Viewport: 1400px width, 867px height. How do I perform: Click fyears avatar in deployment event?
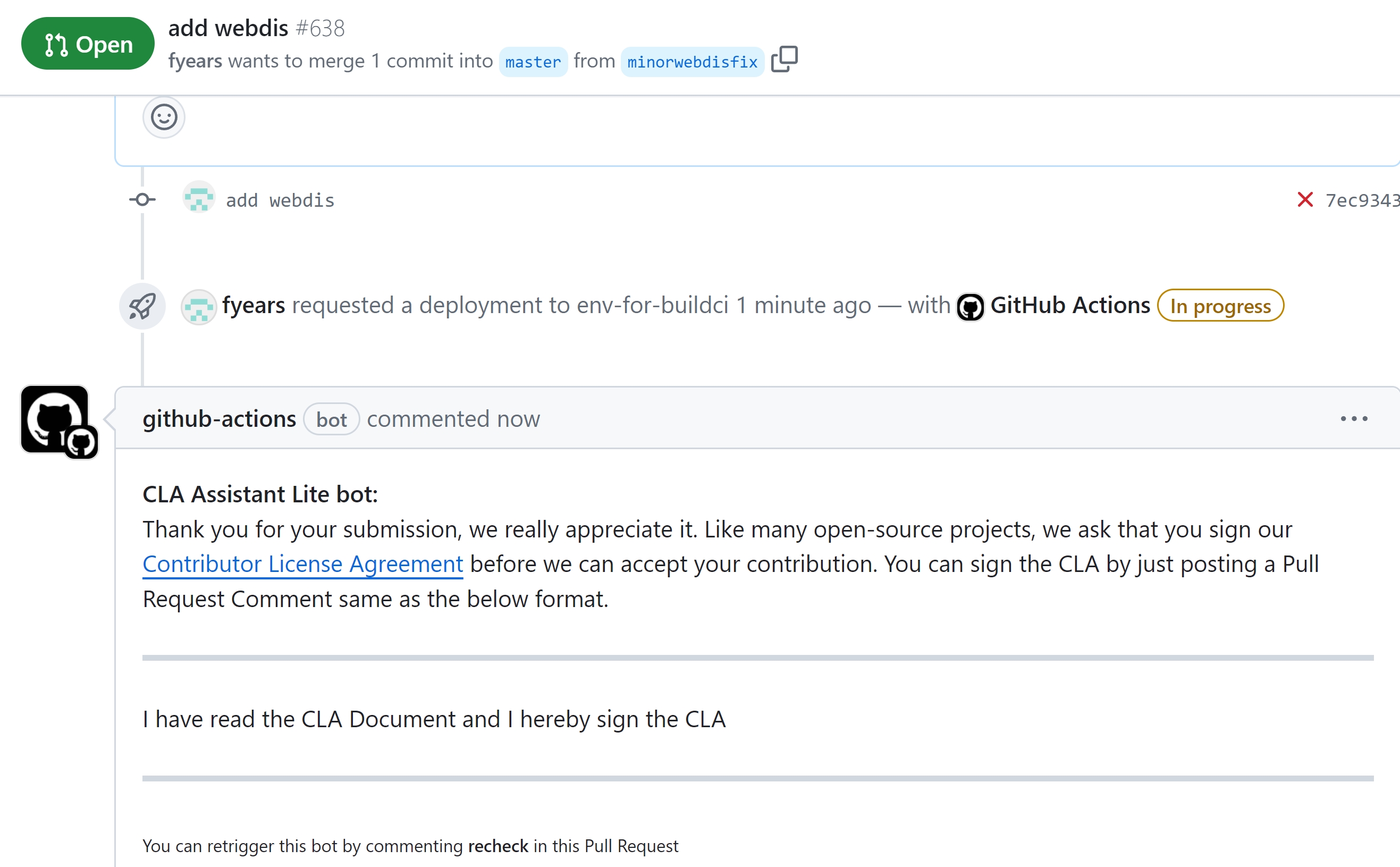click(x=199, y=307)
